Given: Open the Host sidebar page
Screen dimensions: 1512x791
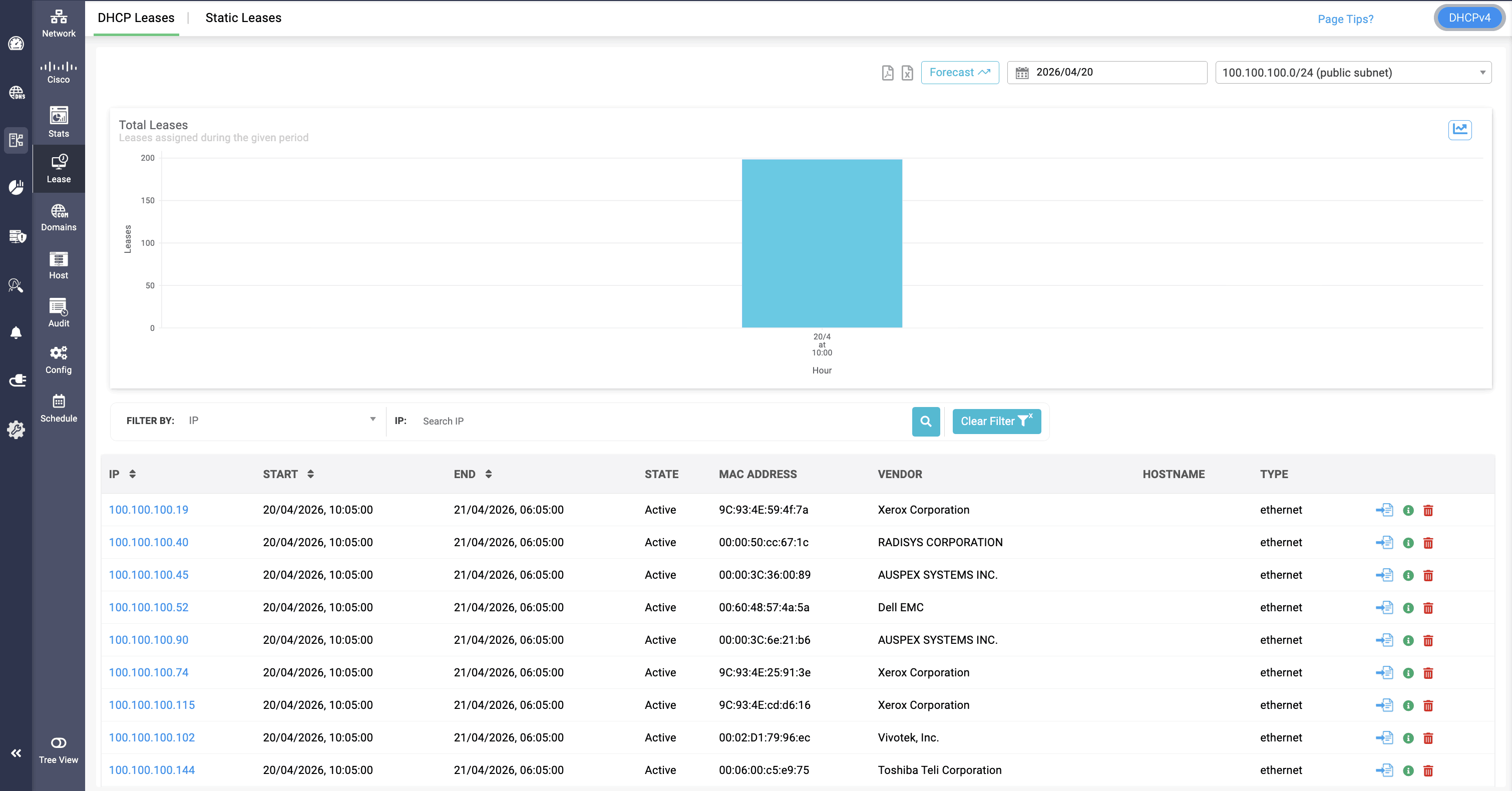Looking at the screenshot, I should [x=58, y=265].
